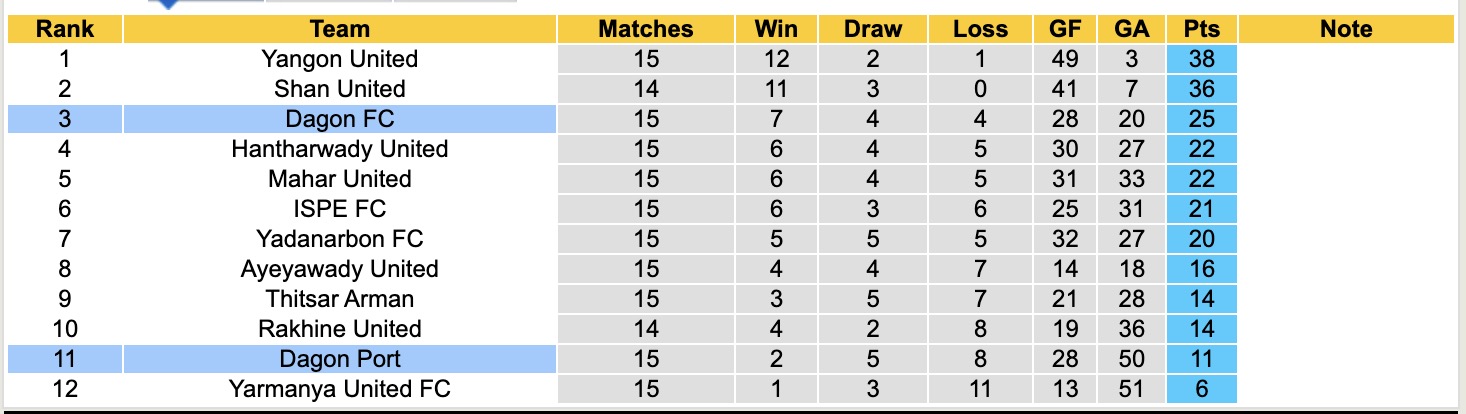
Task: Click the ISPE FC team name
Action: 340,209
